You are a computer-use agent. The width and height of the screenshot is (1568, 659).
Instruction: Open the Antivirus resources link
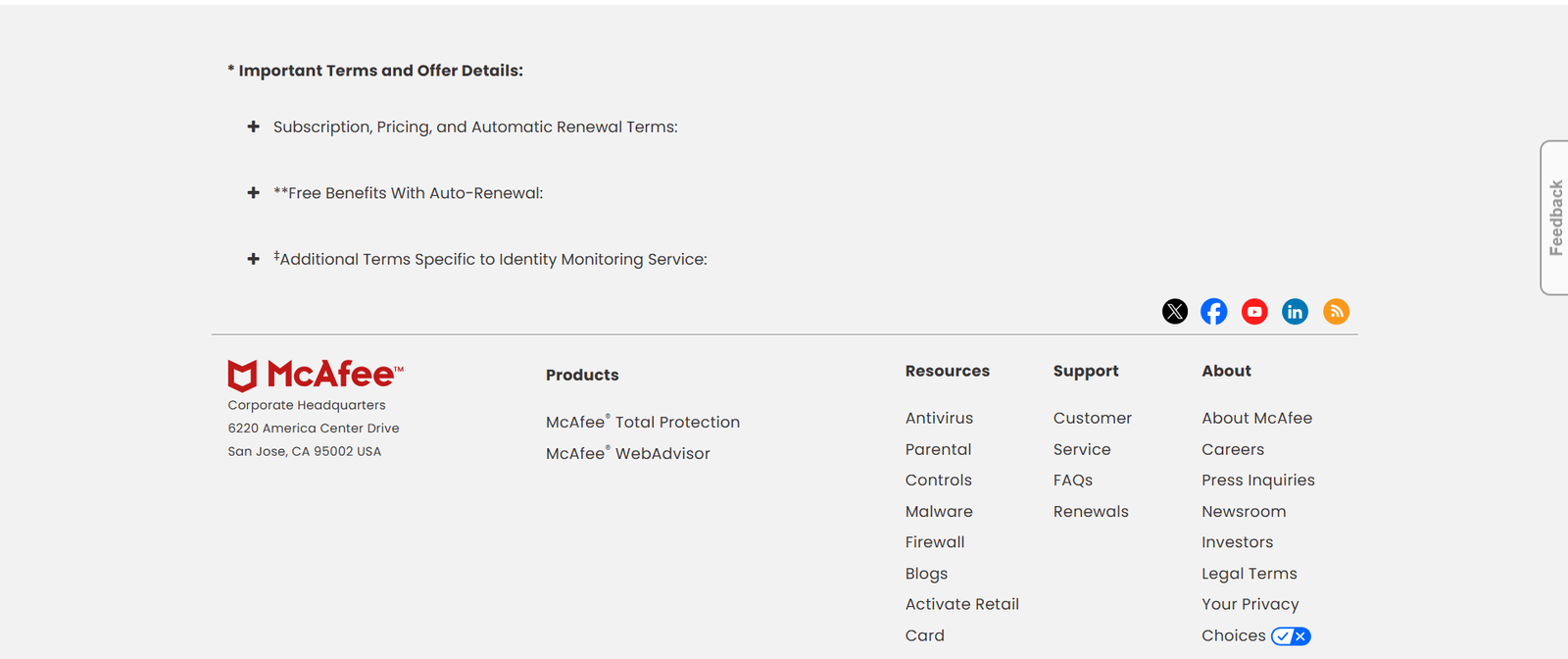click(x=938, y=419)
